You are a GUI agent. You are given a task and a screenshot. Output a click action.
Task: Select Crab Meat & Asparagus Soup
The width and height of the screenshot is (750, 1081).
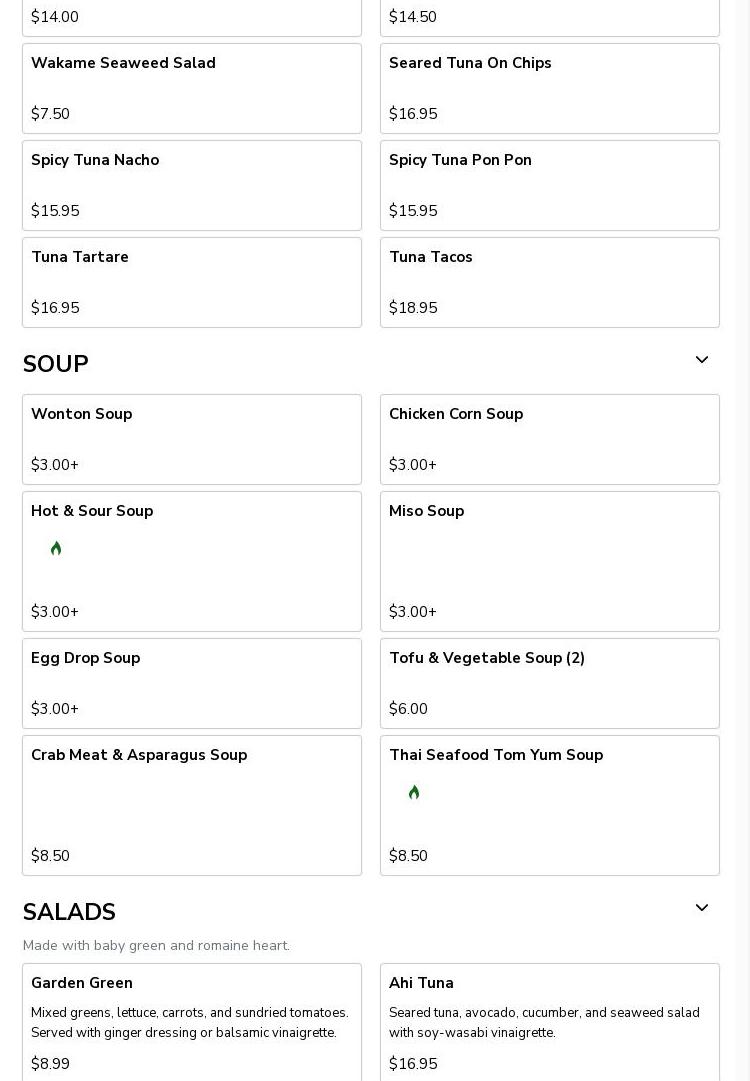pos(192,805)
